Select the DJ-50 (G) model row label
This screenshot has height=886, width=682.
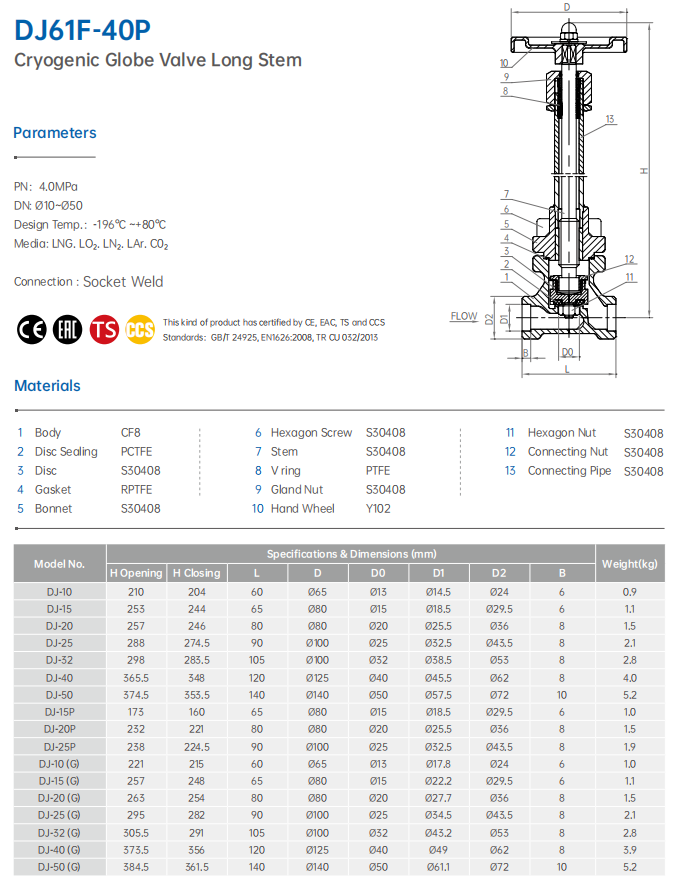[60, 866]
